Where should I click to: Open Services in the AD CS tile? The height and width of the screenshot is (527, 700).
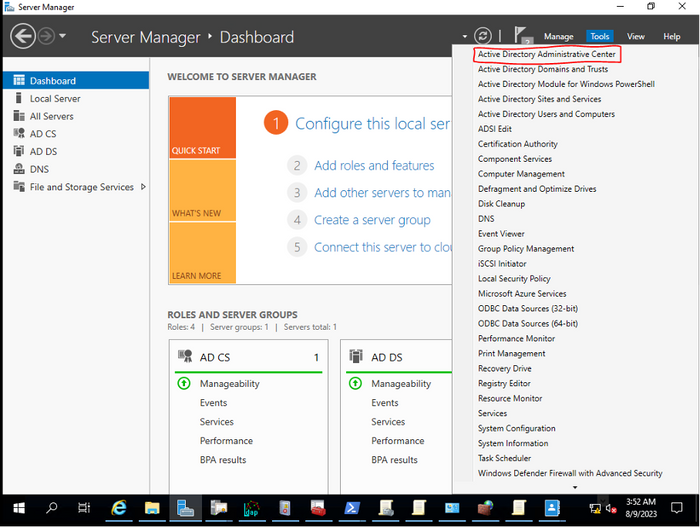217,422
